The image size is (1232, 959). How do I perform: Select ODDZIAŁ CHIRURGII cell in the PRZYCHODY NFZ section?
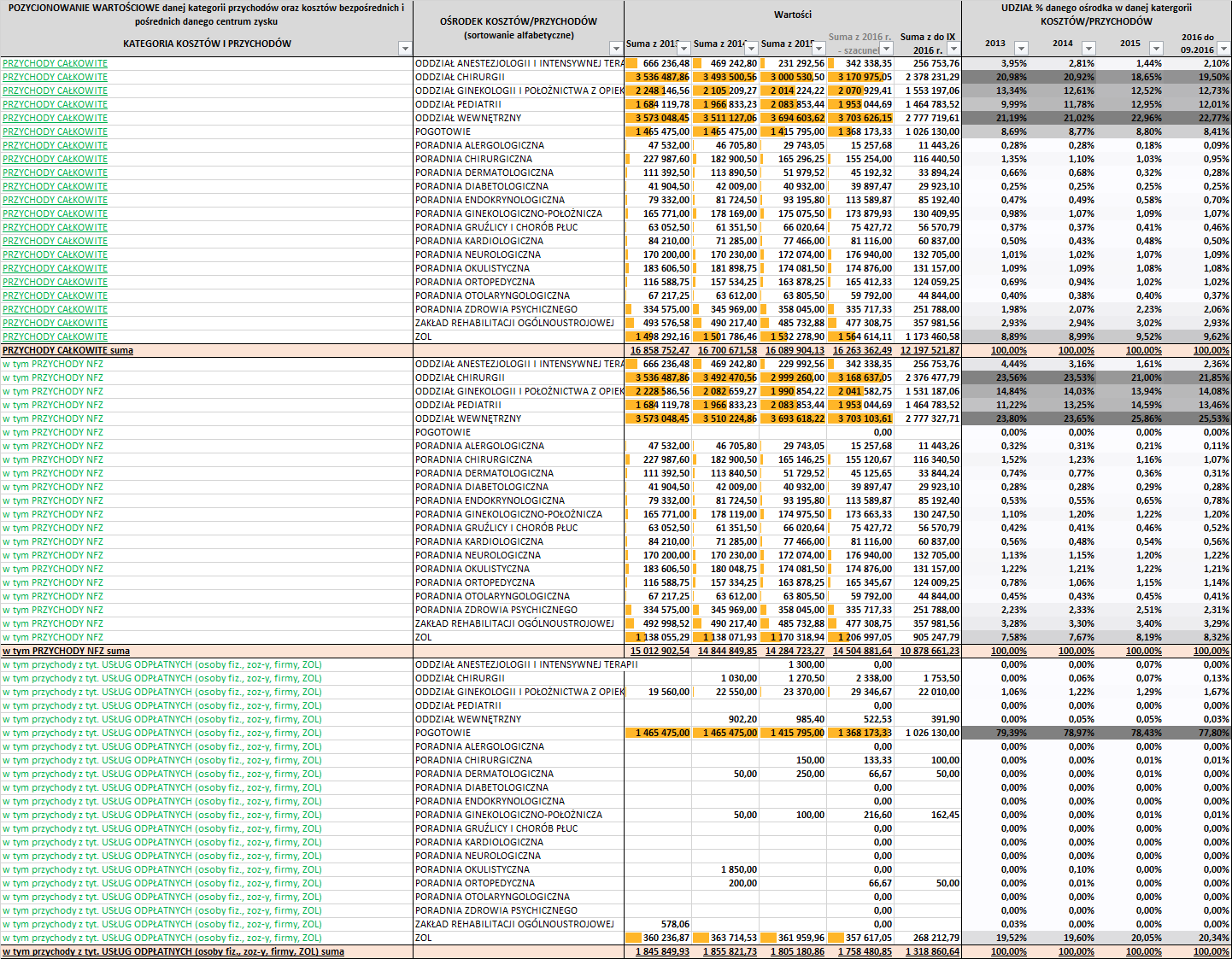point(519,377)
